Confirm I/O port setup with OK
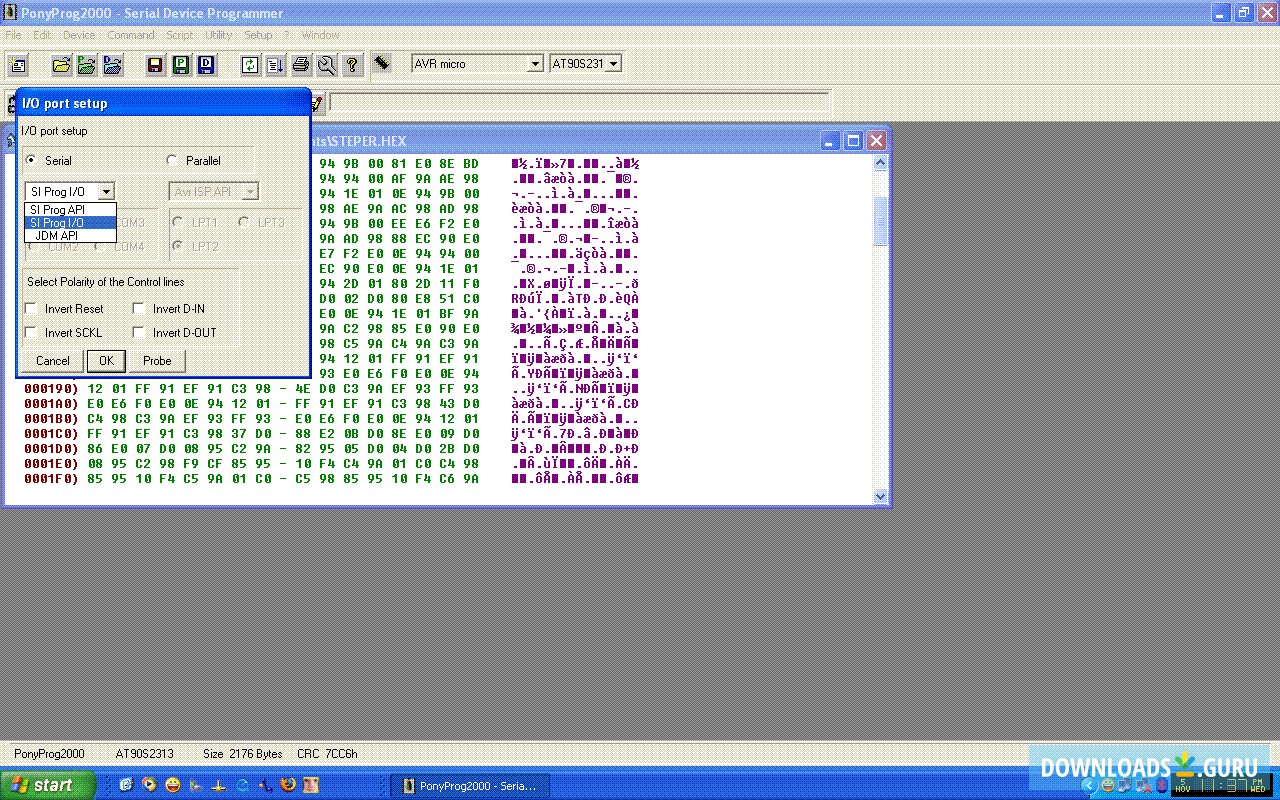Viewport: 1280px width, 800px height. [x=106, y=361]
